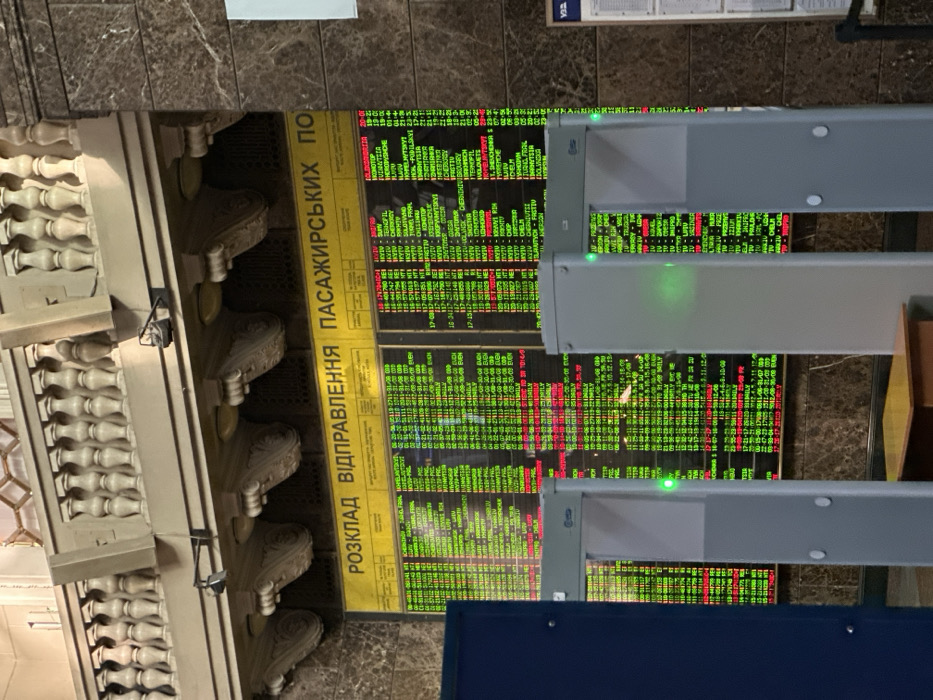
Task: Click the honeycomb-patterned window
Action: coord(15,482)
